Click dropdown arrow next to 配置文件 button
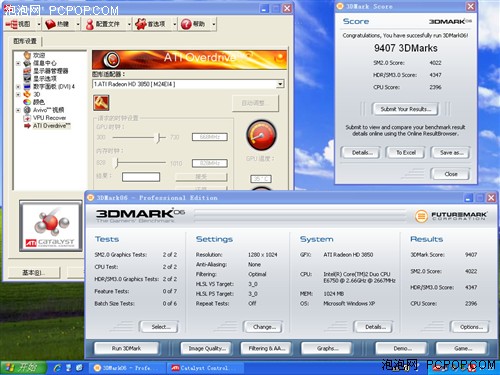This screenshot has height=375, width=500. click(129, 24)
